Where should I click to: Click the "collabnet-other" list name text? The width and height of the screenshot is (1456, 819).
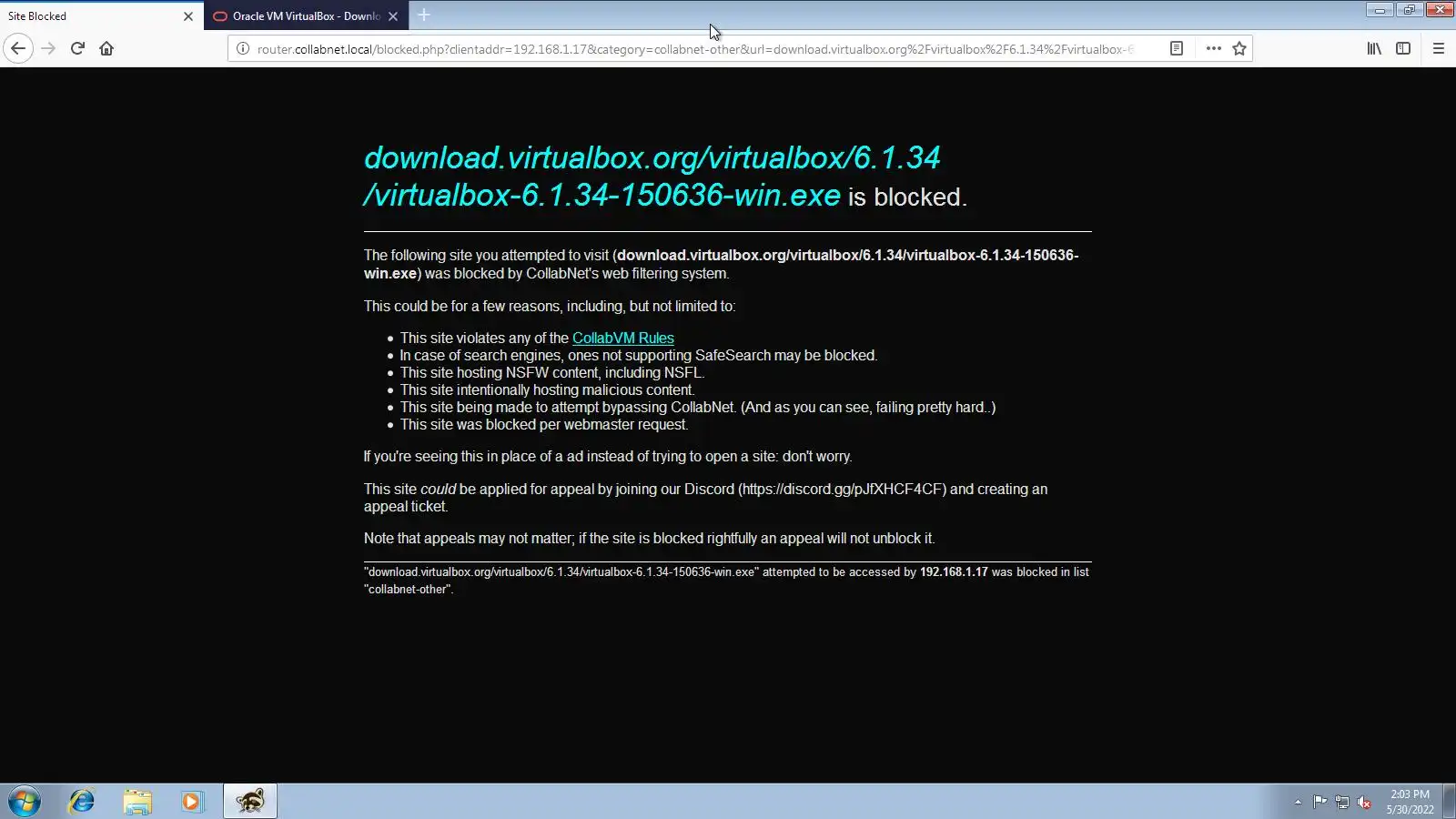click(408, 590)
